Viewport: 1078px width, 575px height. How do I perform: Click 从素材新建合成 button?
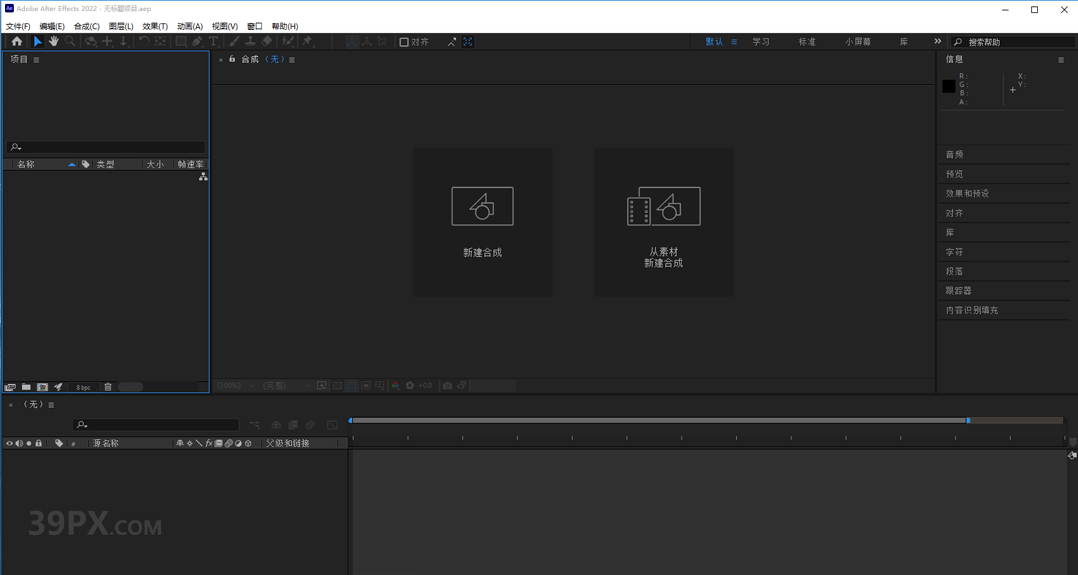[x=663, y=222]
